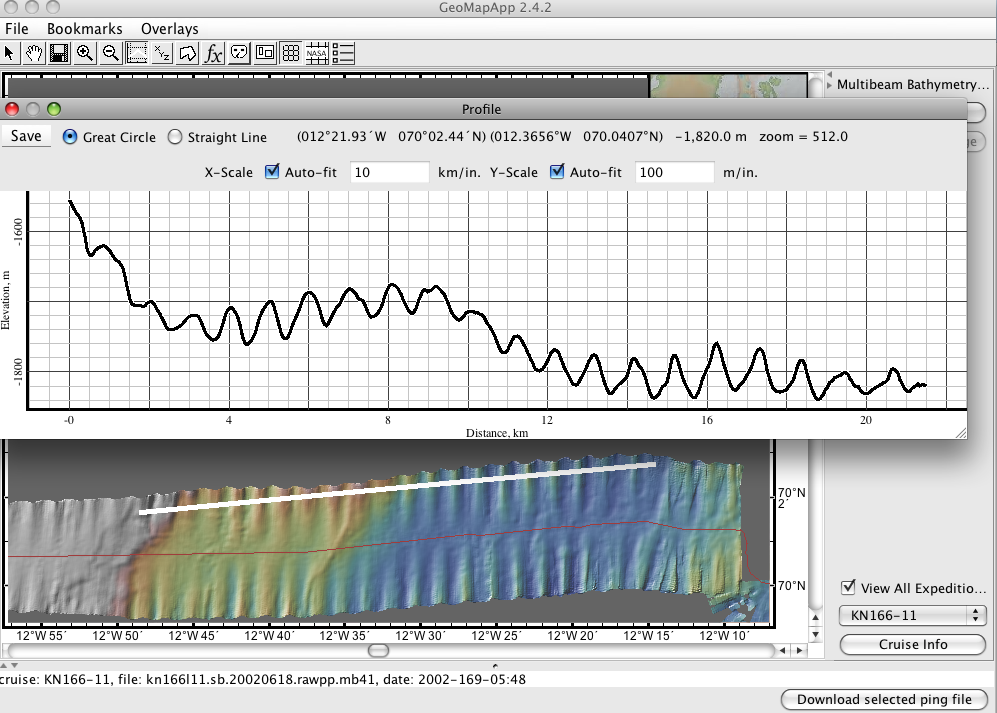Viewport: 997px width, 713px height.
Task: Open the fx function tool
Action: coord(214,53)
